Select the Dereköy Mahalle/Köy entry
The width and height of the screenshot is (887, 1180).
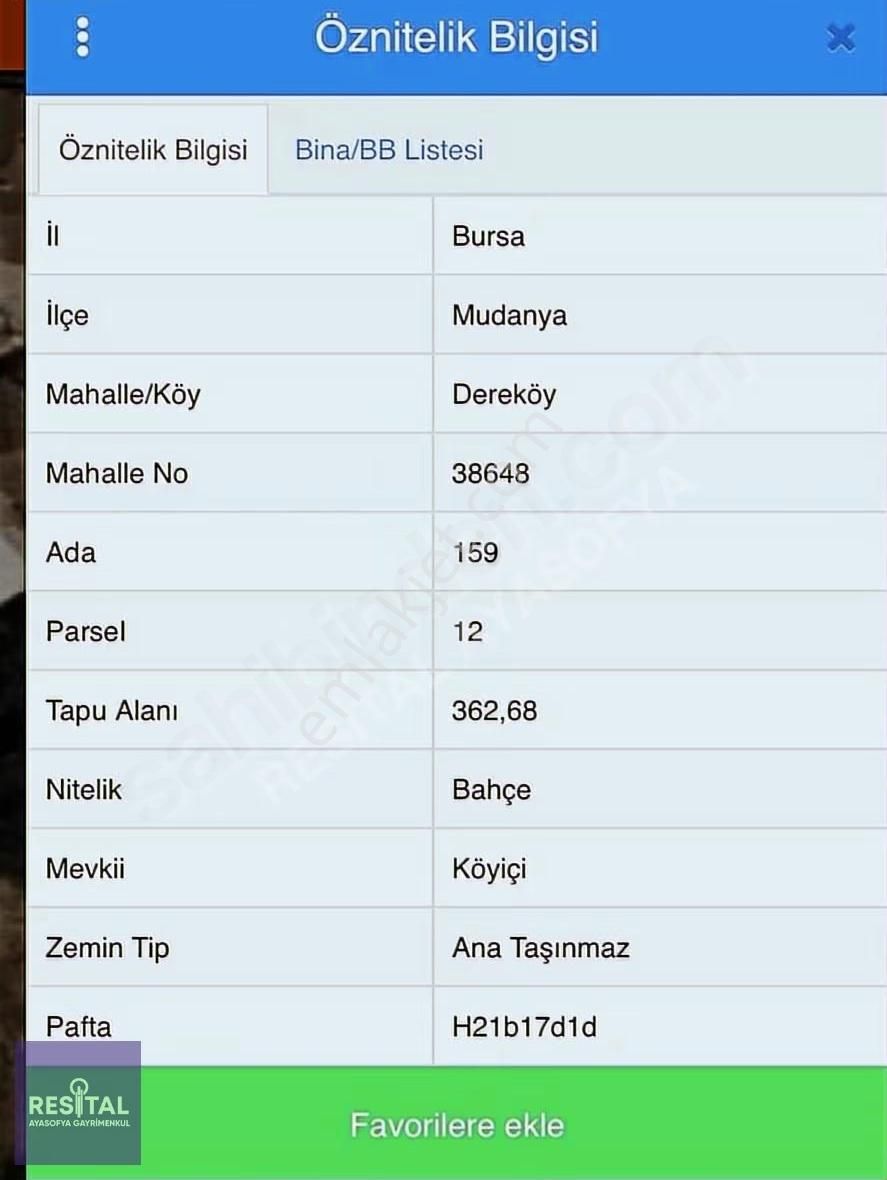coord(504,394)
